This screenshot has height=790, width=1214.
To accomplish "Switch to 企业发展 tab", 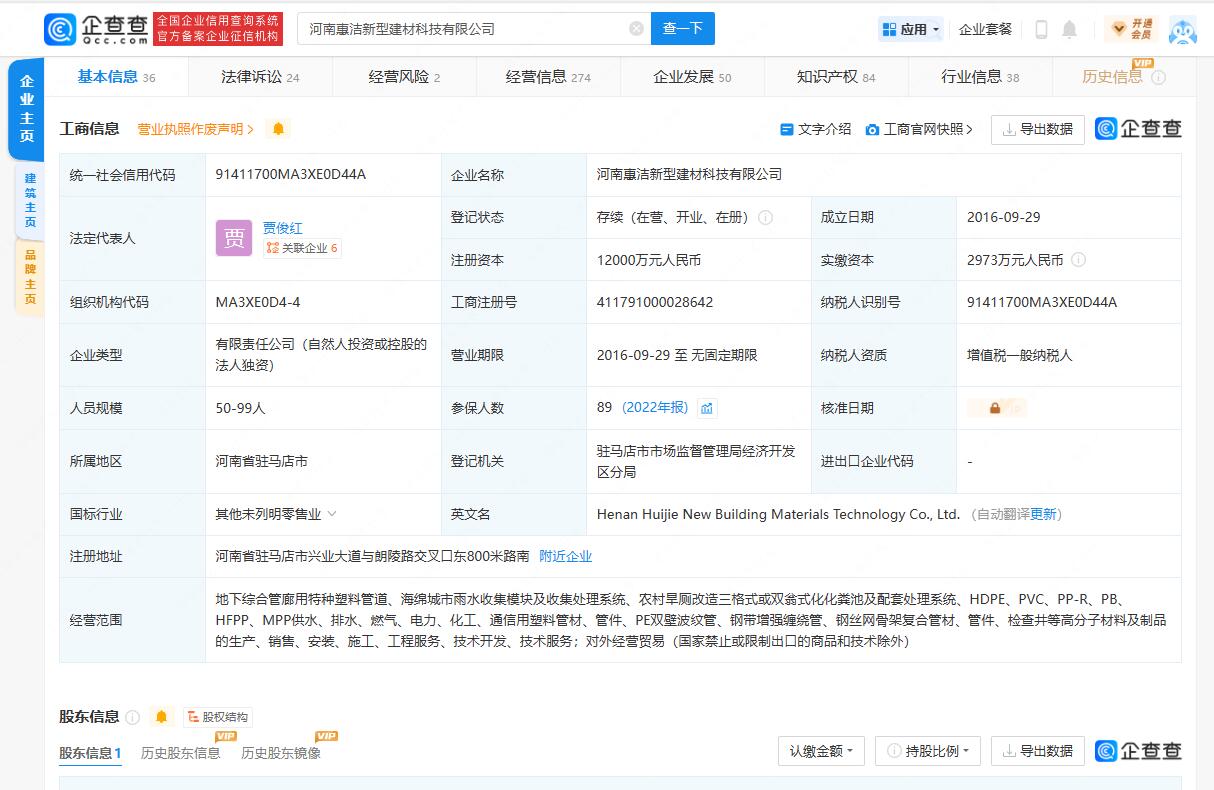I will [x=692, y=77].
